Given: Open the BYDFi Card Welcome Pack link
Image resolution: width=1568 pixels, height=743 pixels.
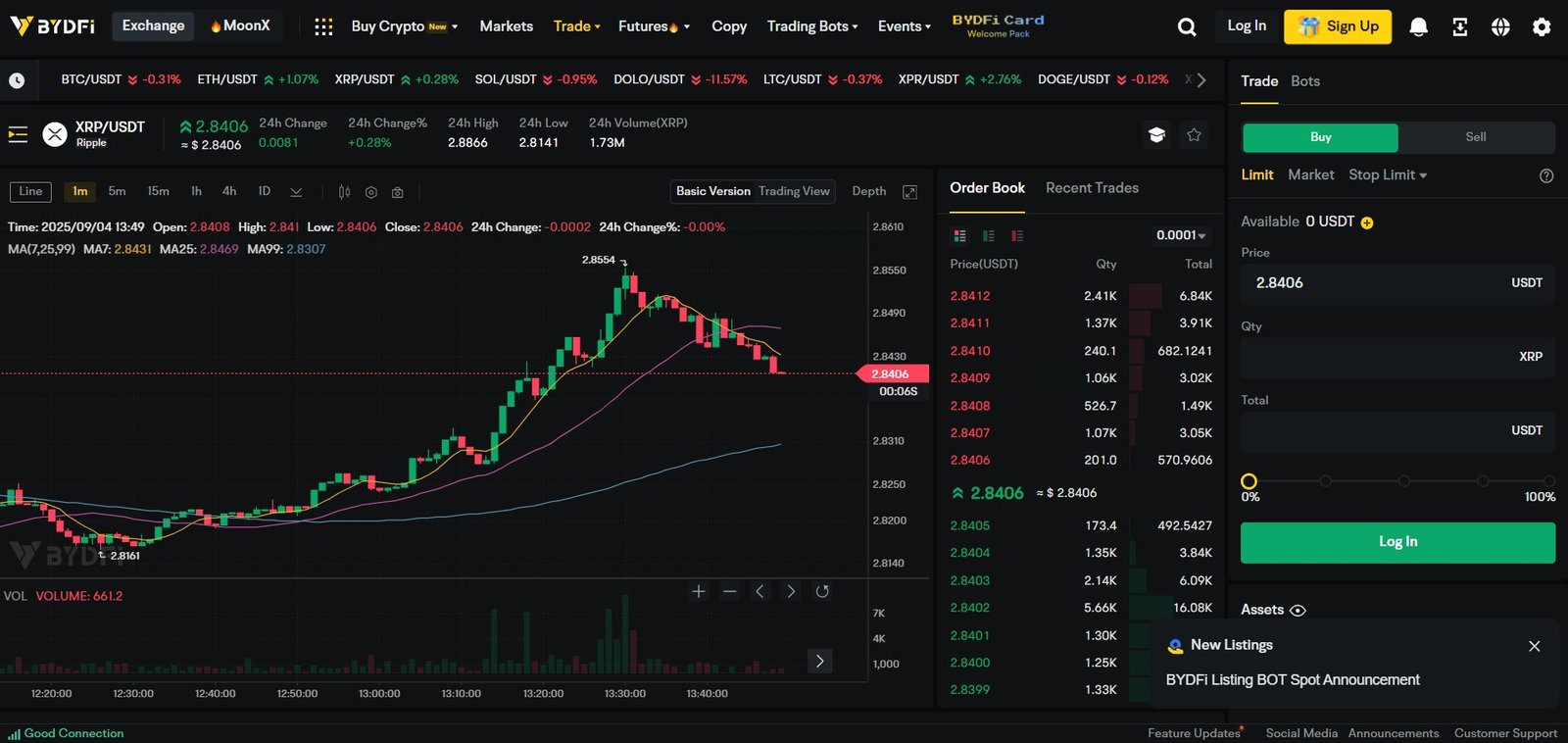Looking at the screenshot, I should point(998,26).
